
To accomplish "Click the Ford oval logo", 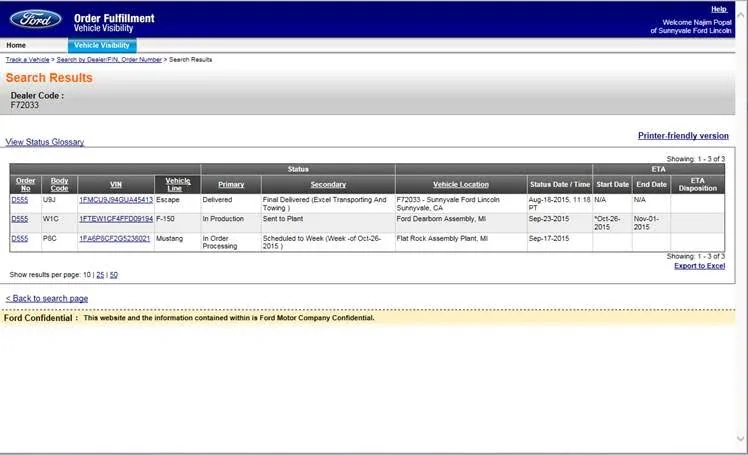I will pos(36,19).
